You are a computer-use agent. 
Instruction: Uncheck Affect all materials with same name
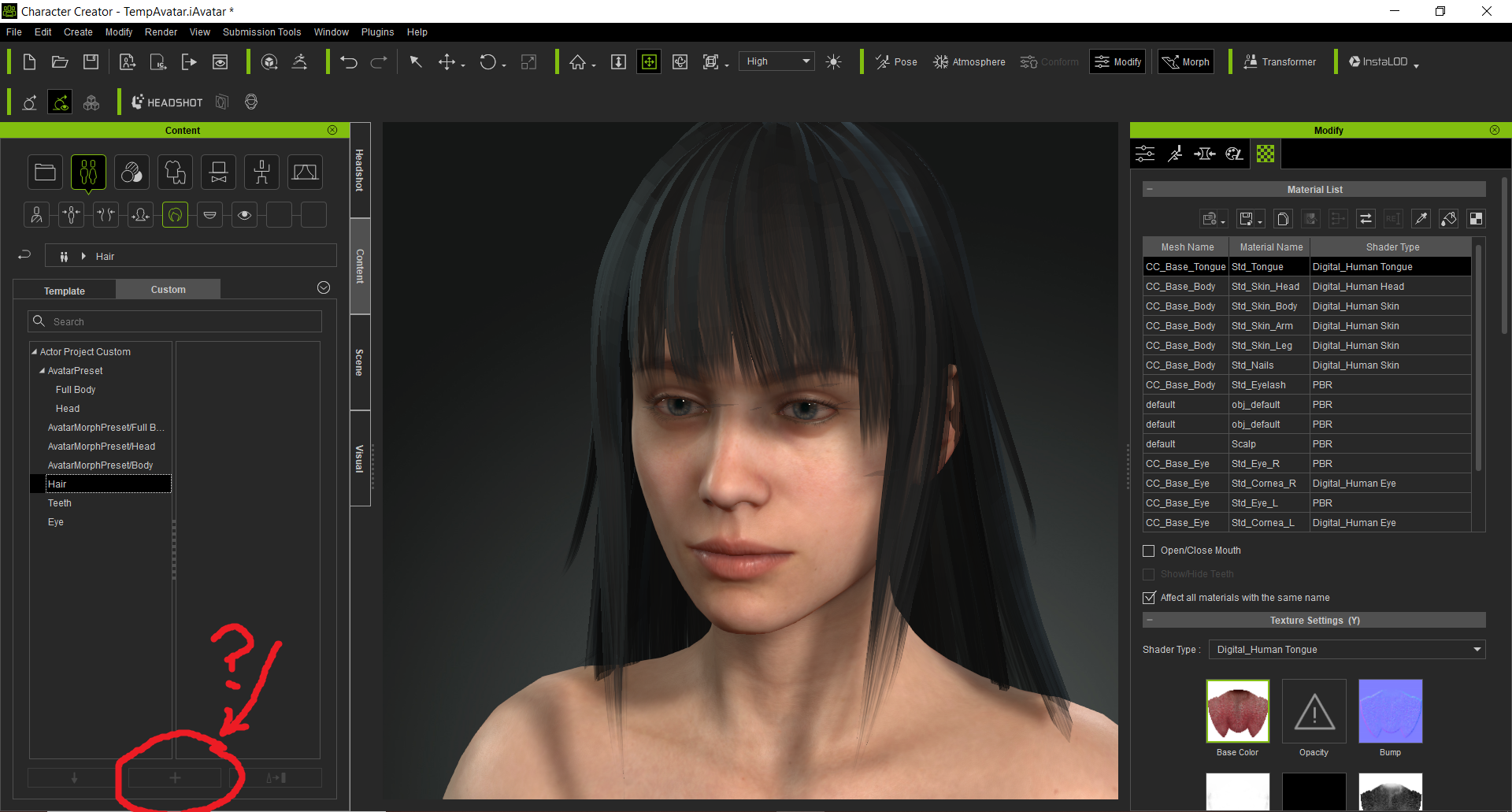pyautogui.click(x=1148, y=598)
